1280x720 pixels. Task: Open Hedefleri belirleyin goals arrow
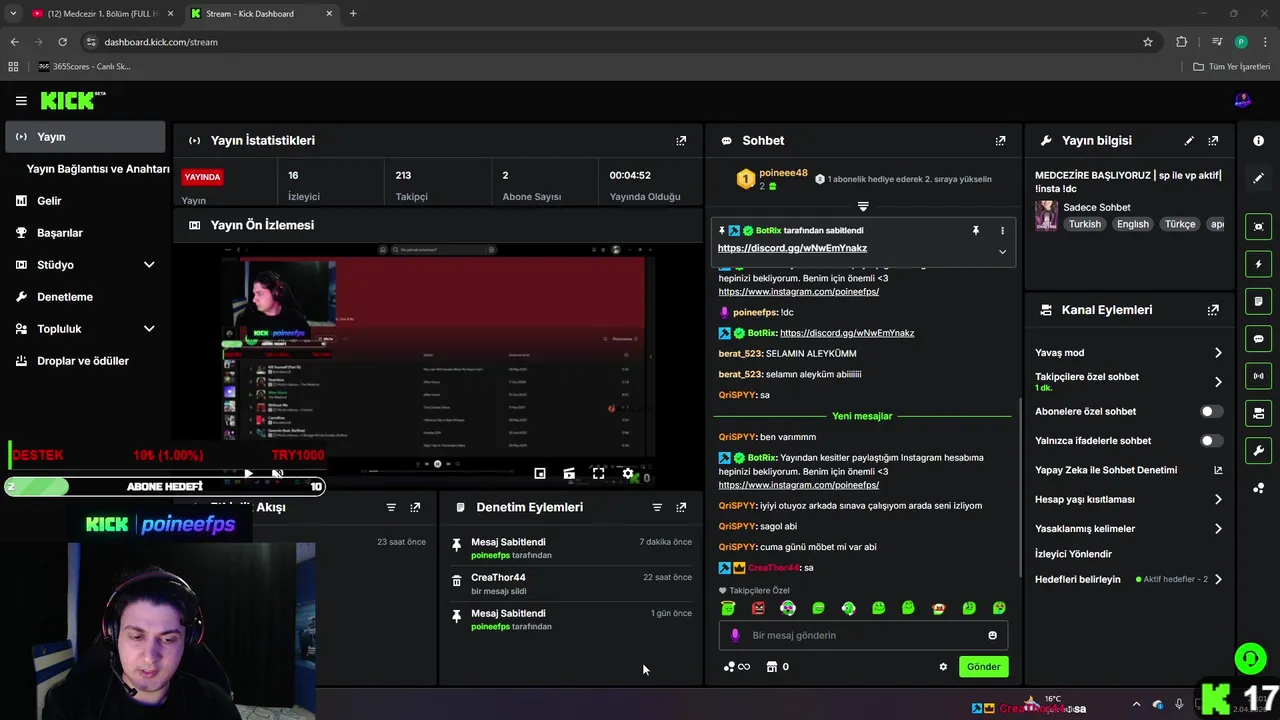pos(1218,579)
